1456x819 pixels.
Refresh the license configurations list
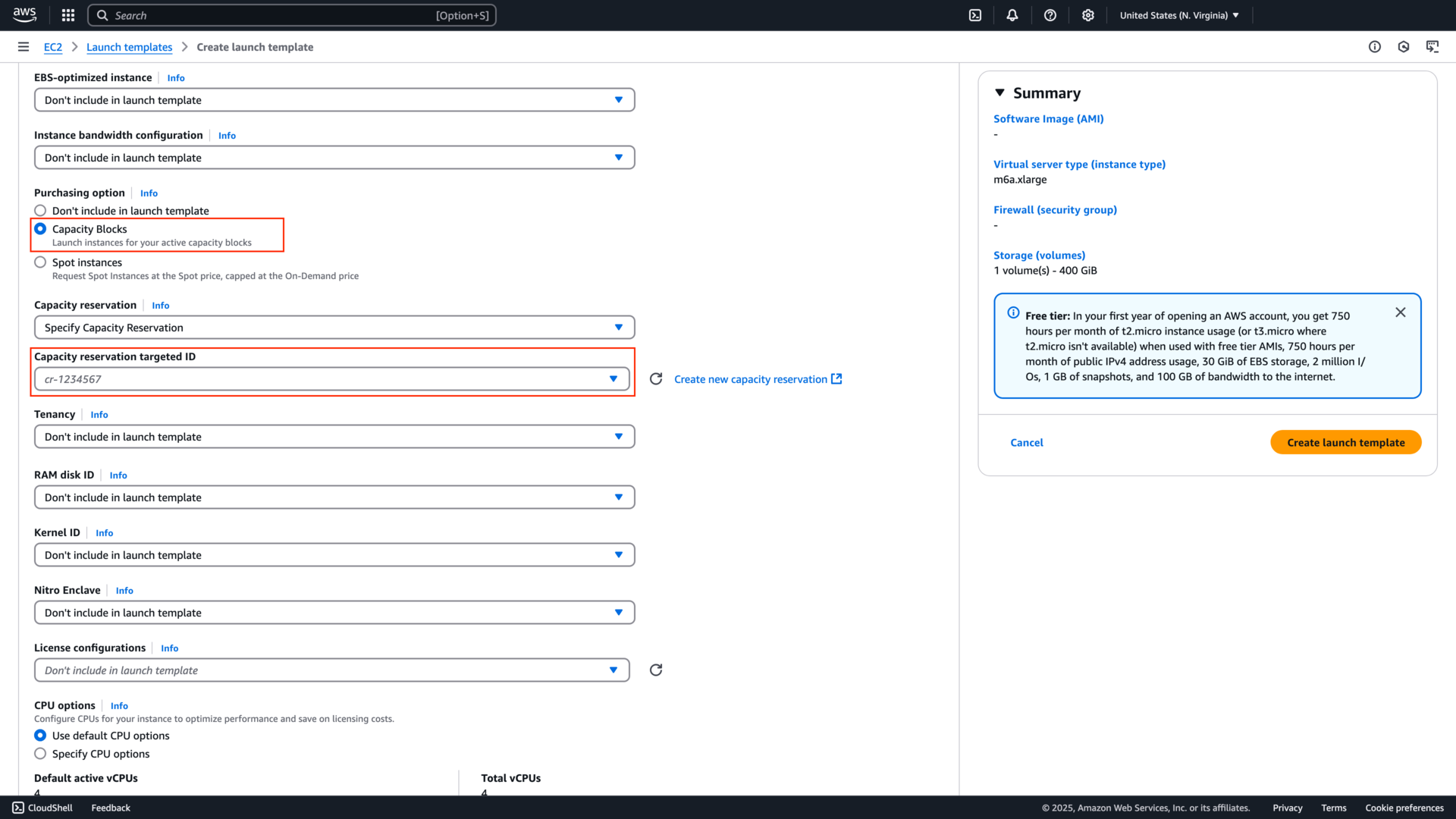click(656, 670)
